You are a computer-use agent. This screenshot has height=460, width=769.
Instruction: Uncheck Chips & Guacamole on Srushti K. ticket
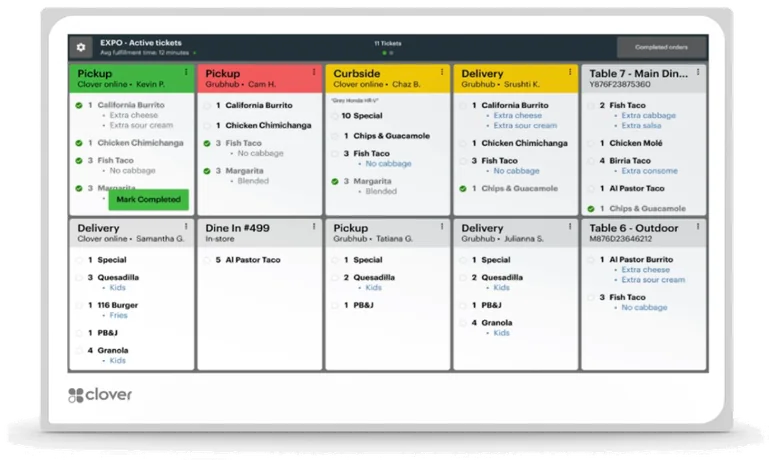pyautogui.click(x=463, y=189)
